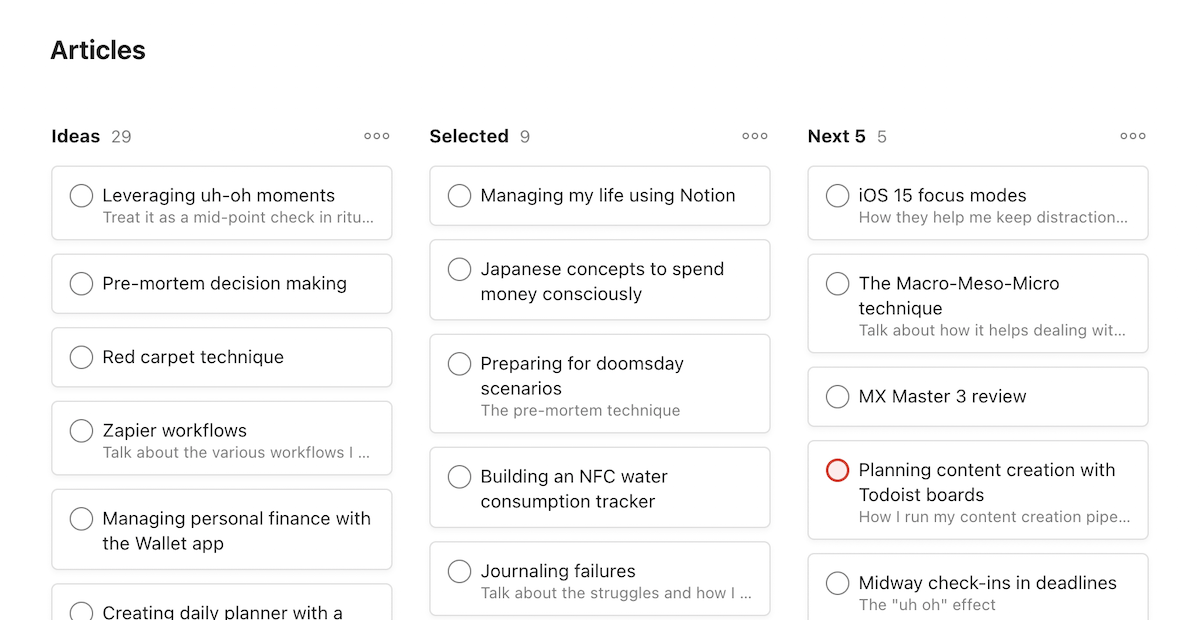
Task: Open 'Building an NFC water consumption tracker' card
Action: pos(574,489)
